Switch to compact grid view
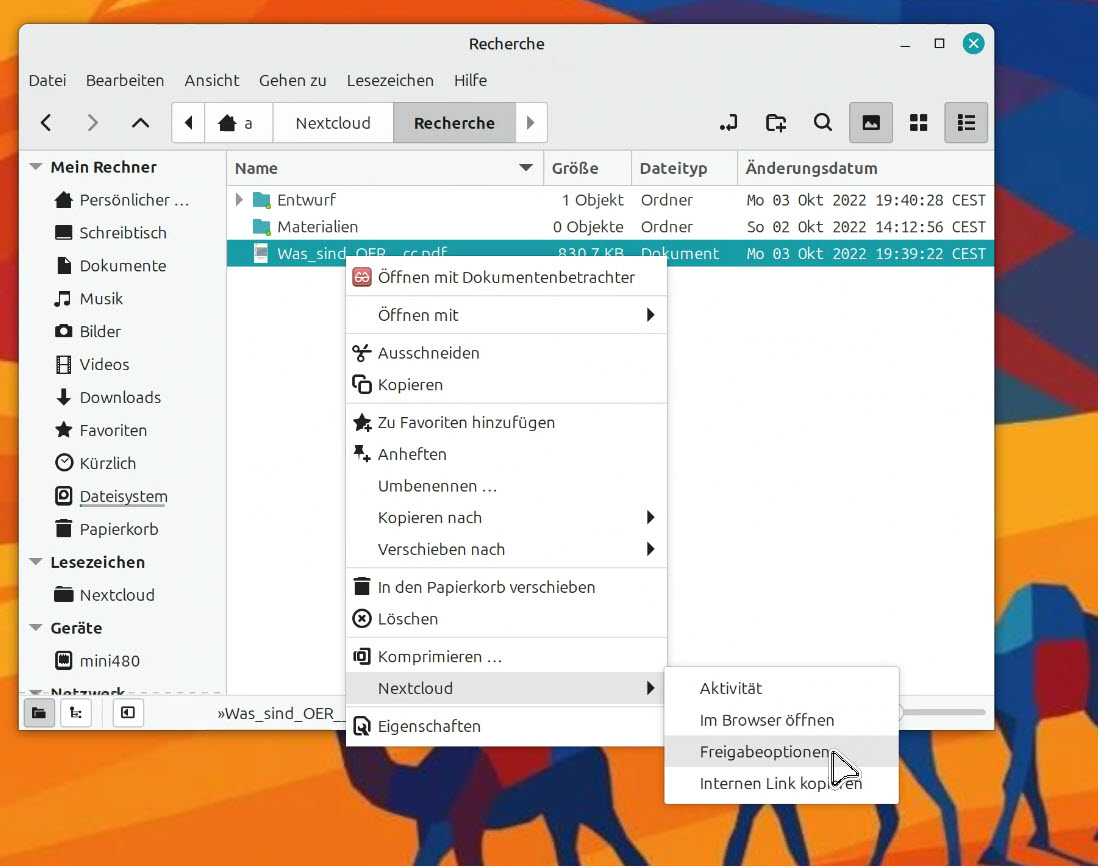Image resolution: width=1098 pixels, height=866 pixels. [x=918, y=123]
